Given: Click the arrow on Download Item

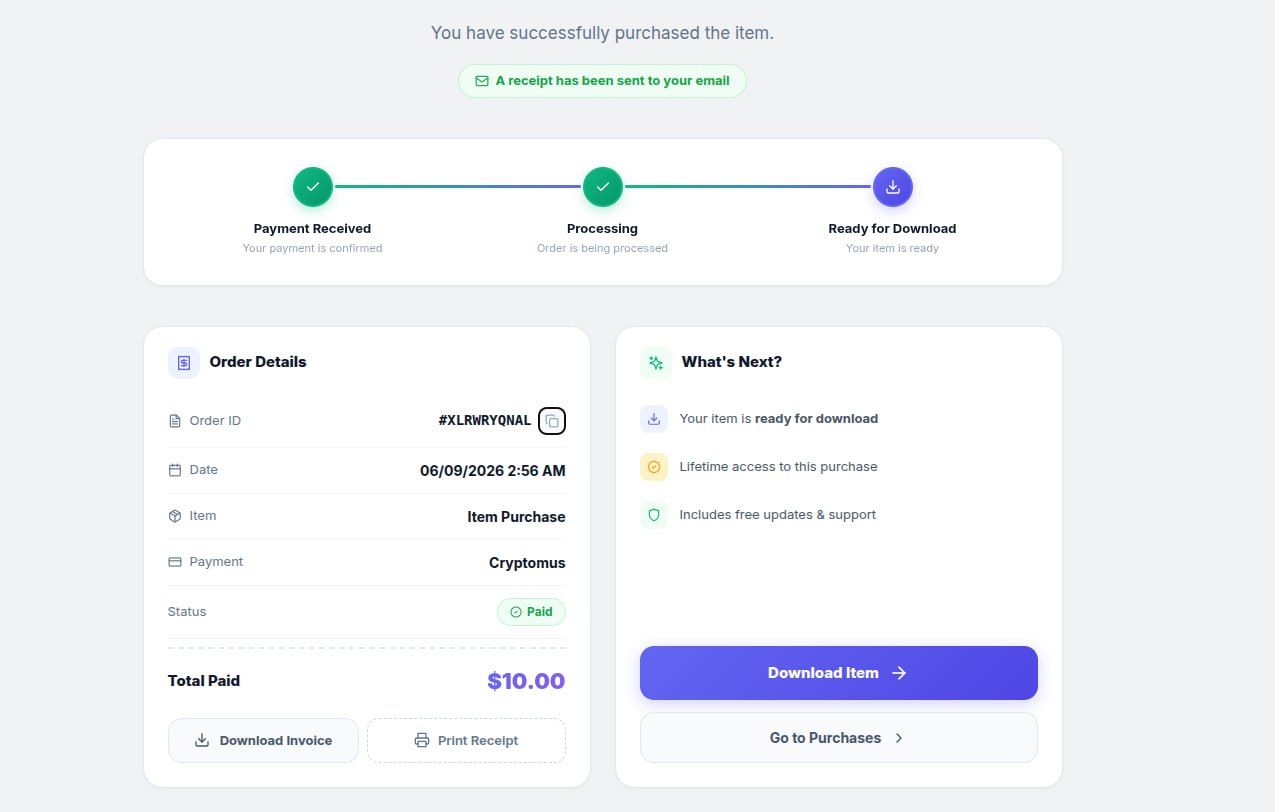Looking at the screenshot, I should click(x=899, y=673).
